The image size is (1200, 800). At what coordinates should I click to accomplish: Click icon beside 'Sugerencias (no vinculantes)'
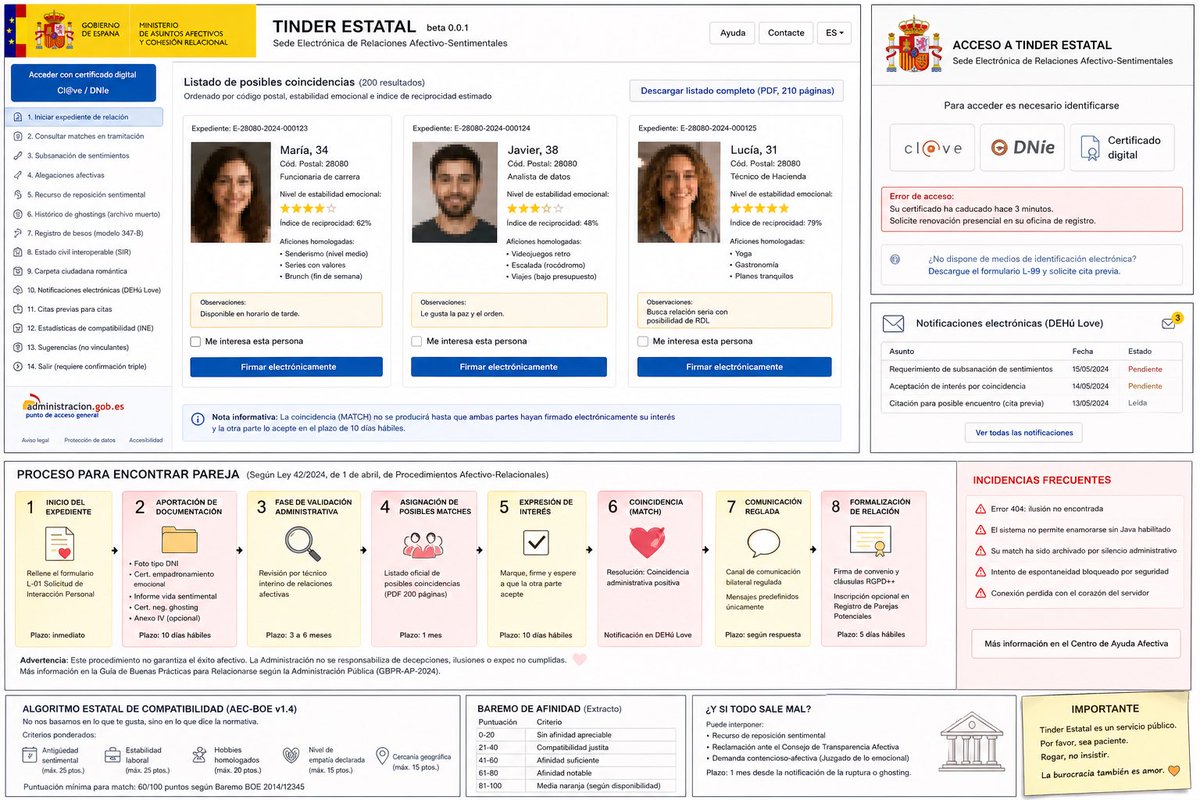[17, 347]
